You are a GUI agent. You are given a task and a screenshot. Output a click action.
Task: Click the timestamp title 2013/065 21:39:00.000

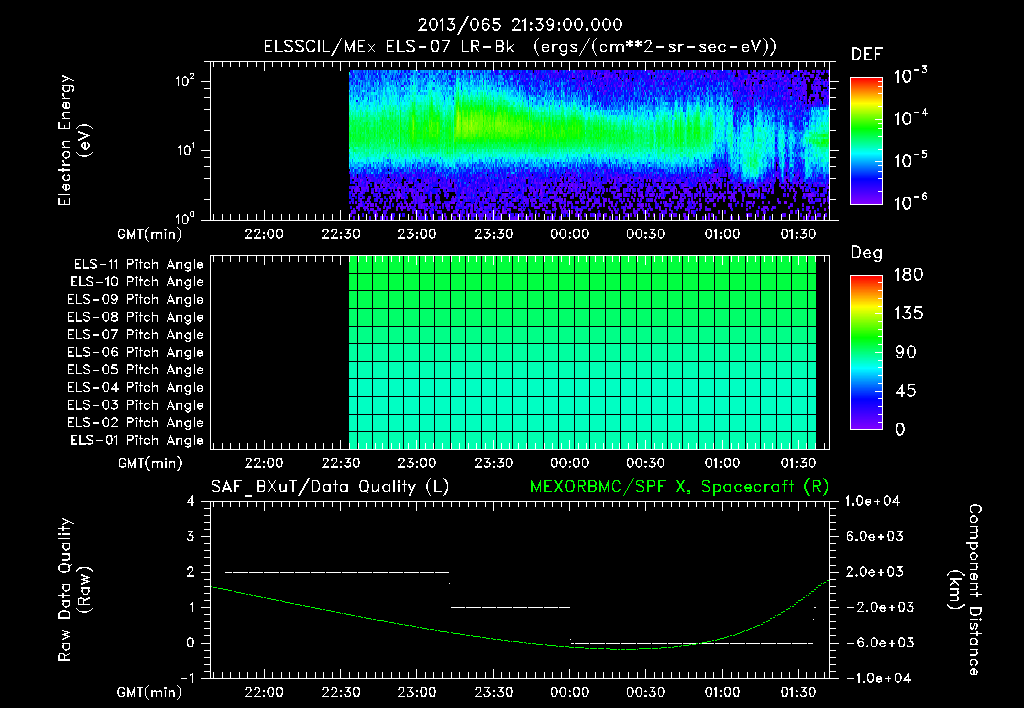pos(520,25)
